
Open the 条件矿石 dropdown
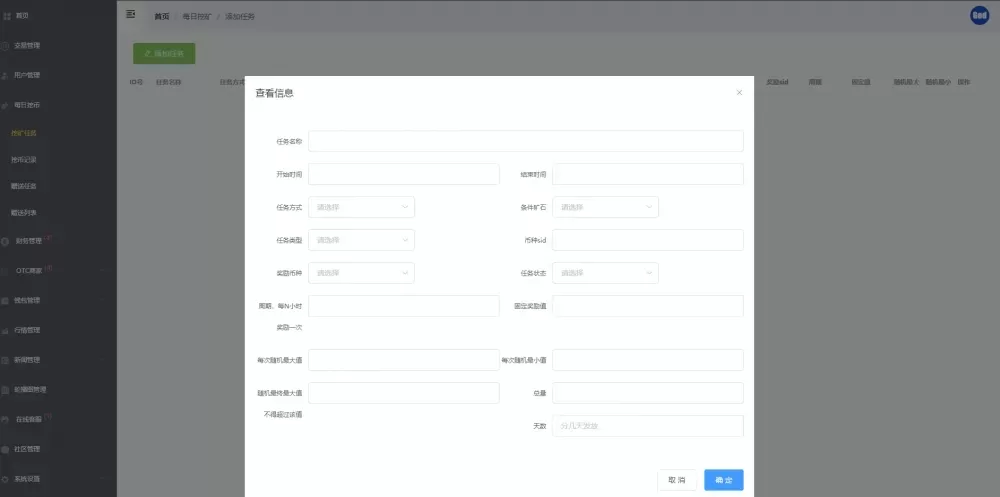pos(605,207)
